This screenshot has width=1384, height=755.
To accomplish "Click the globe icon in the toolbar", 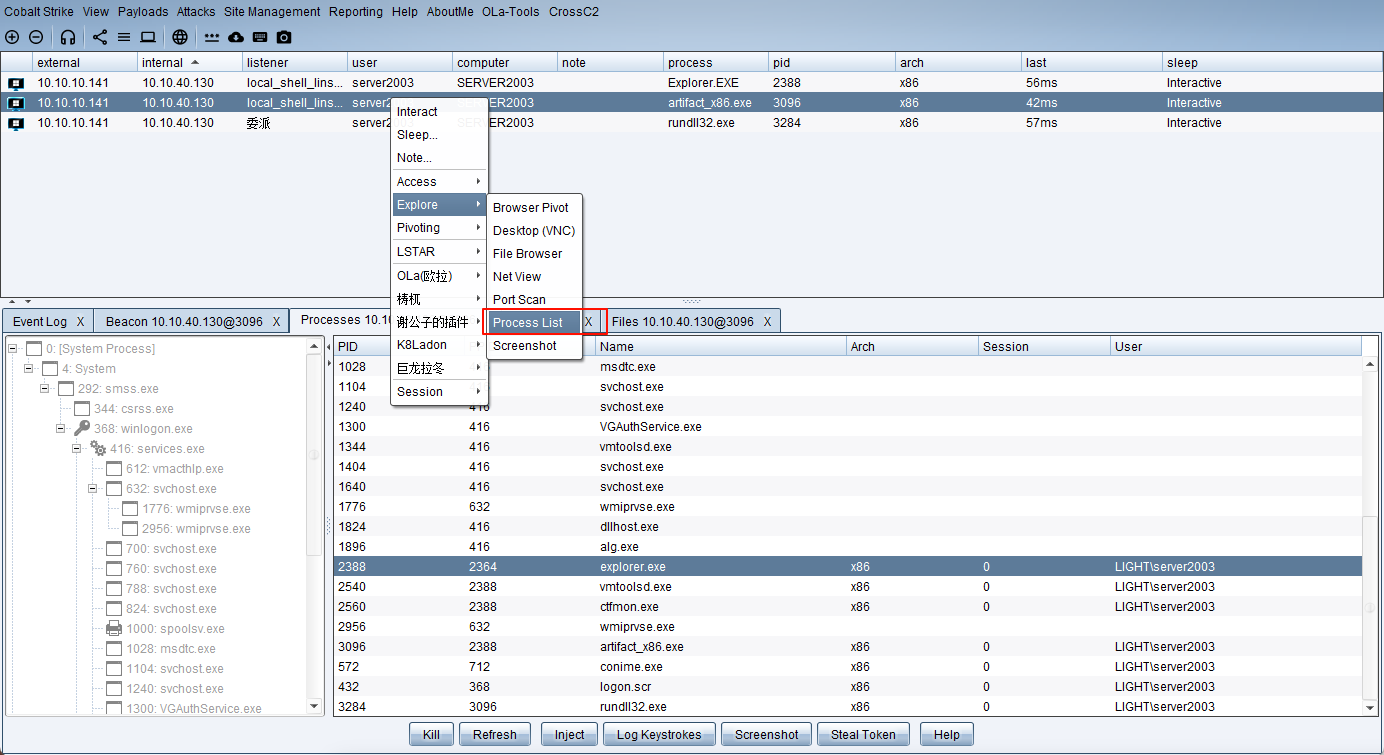I will coord(180,37).
